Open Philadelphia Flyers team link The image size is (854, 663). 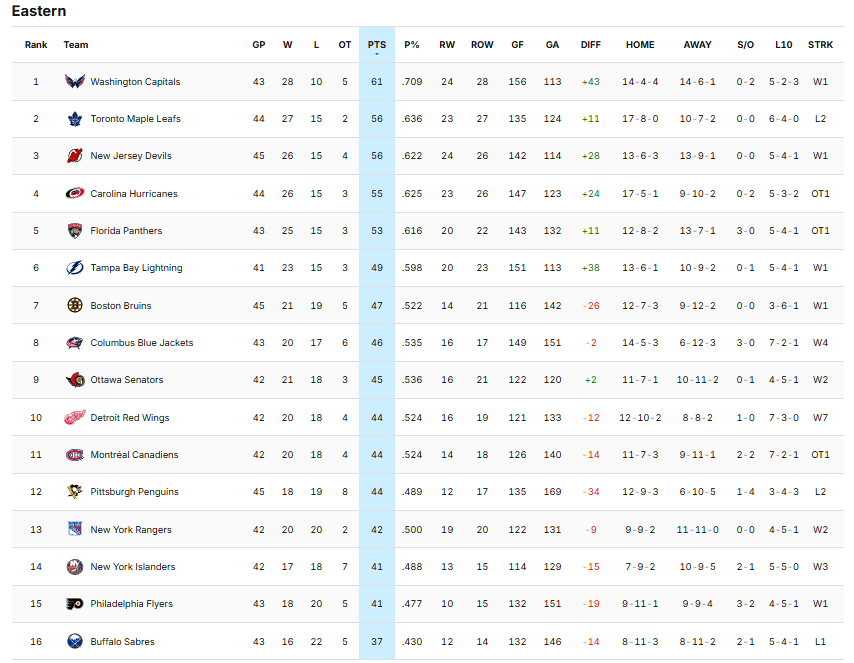(131, 604)
